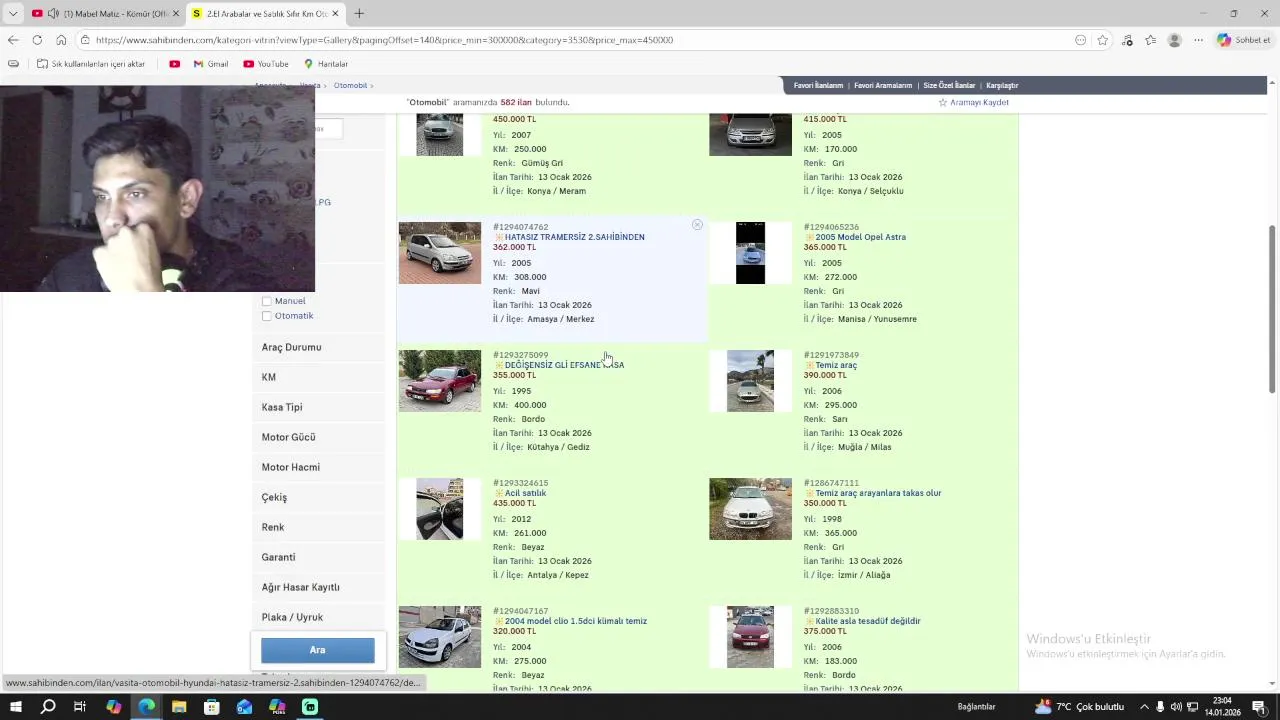The height and width of the screenshot is (720, 1280).
Task: Open Task View on taskbar
Action: (80, 707)
